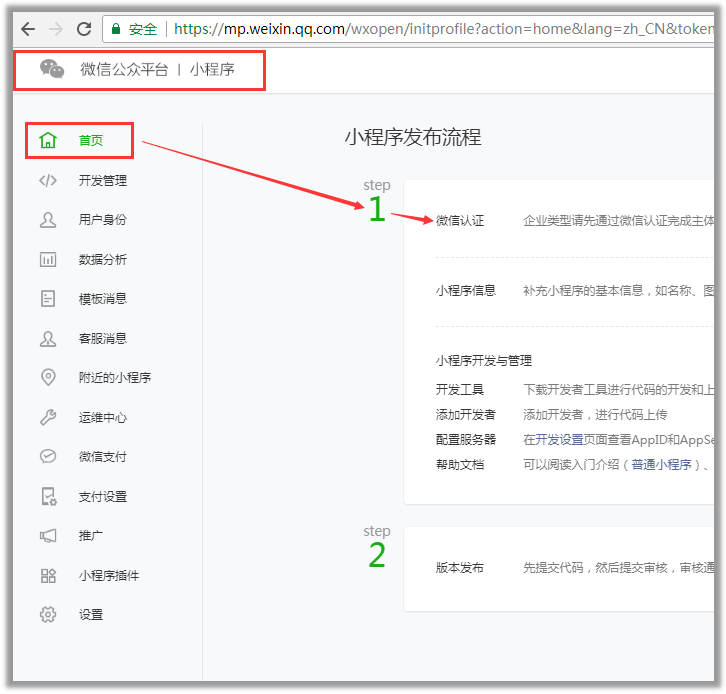726x694 pixels.
Task: Open the 普通小程序 intro link
Action: tap(661, 465)
